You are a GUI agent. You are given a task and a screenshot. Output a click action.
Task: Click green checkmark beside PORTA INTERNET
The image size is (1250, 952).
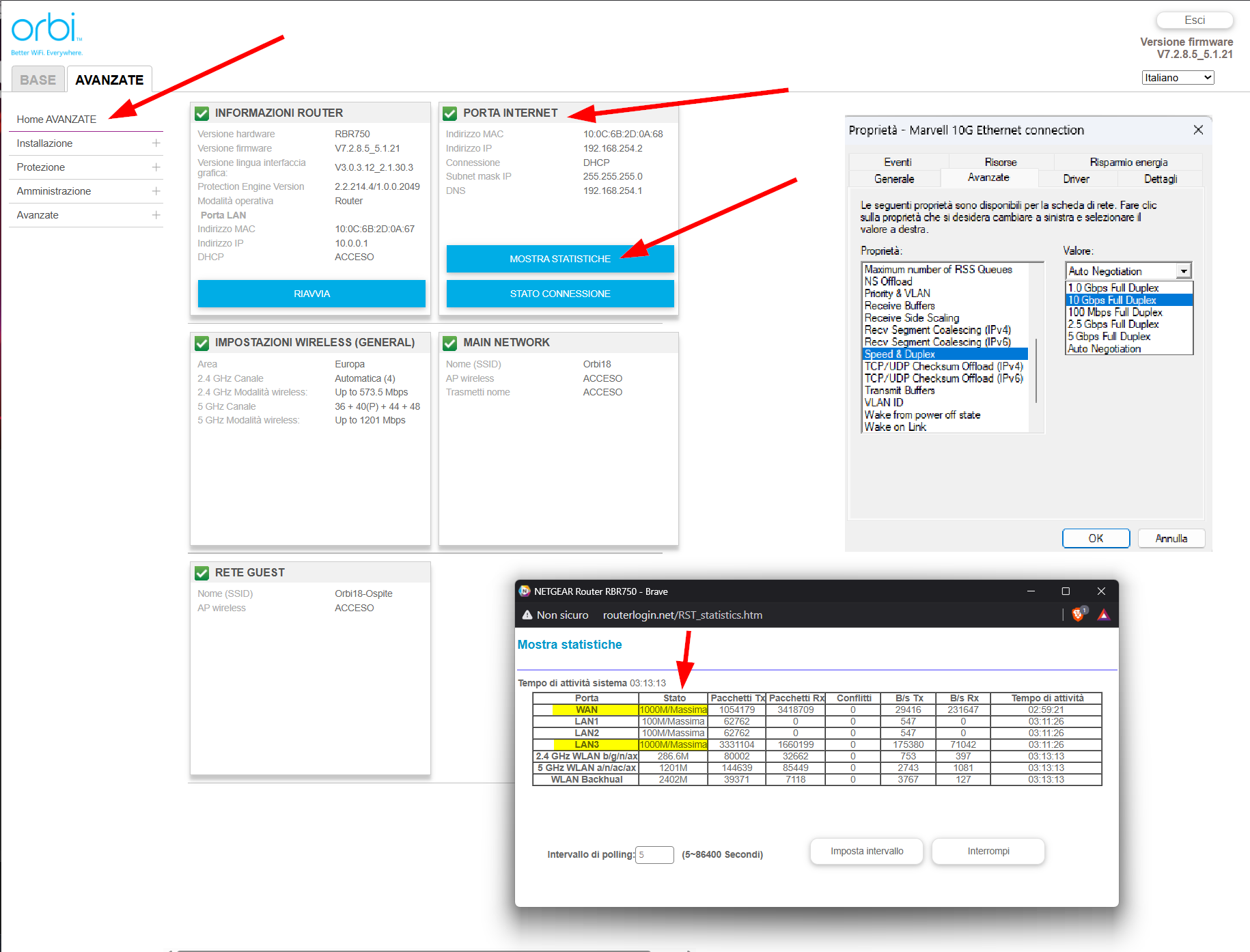click(x=450, y=113)
